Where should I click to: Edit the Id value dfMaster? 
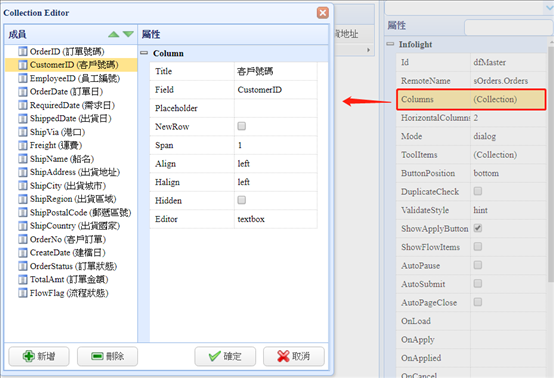[x=508, y=63]
